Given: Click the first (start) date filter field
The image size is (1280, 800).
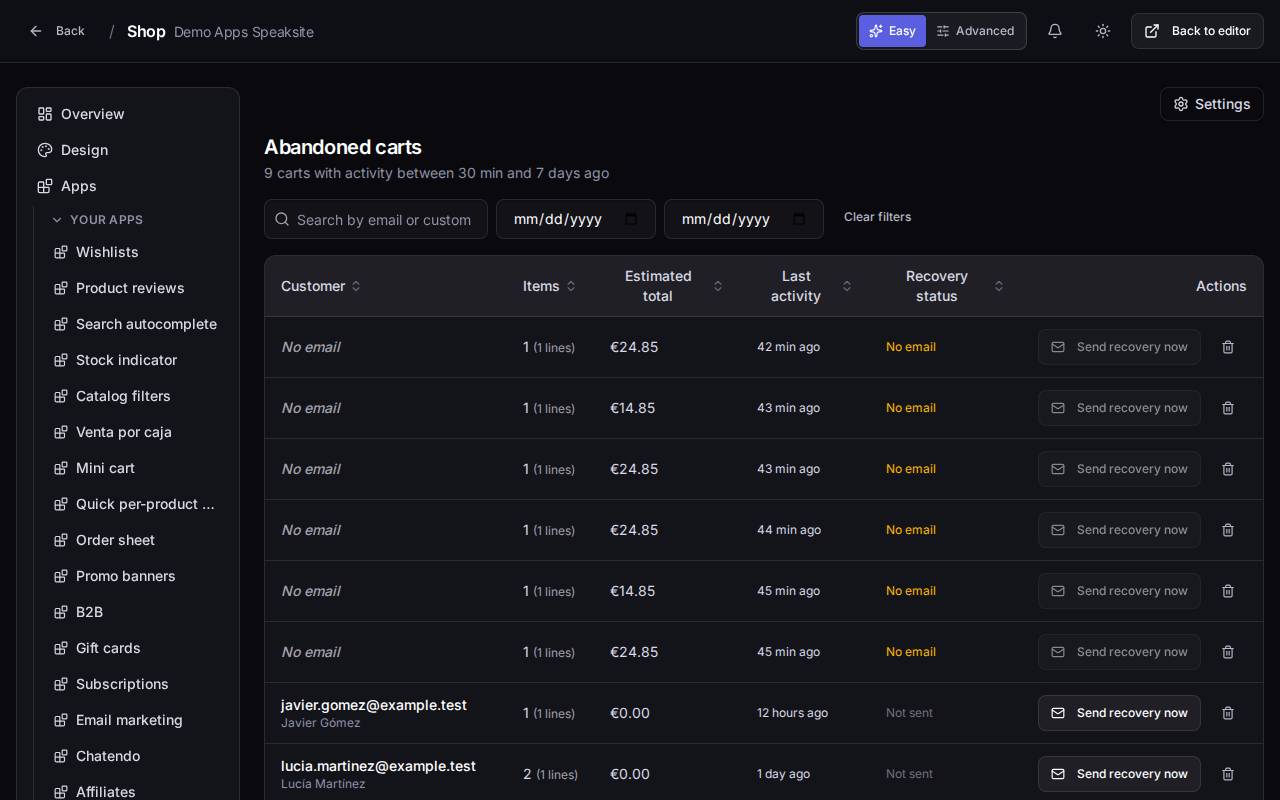Looking at the screenshot, I should 576,219.
